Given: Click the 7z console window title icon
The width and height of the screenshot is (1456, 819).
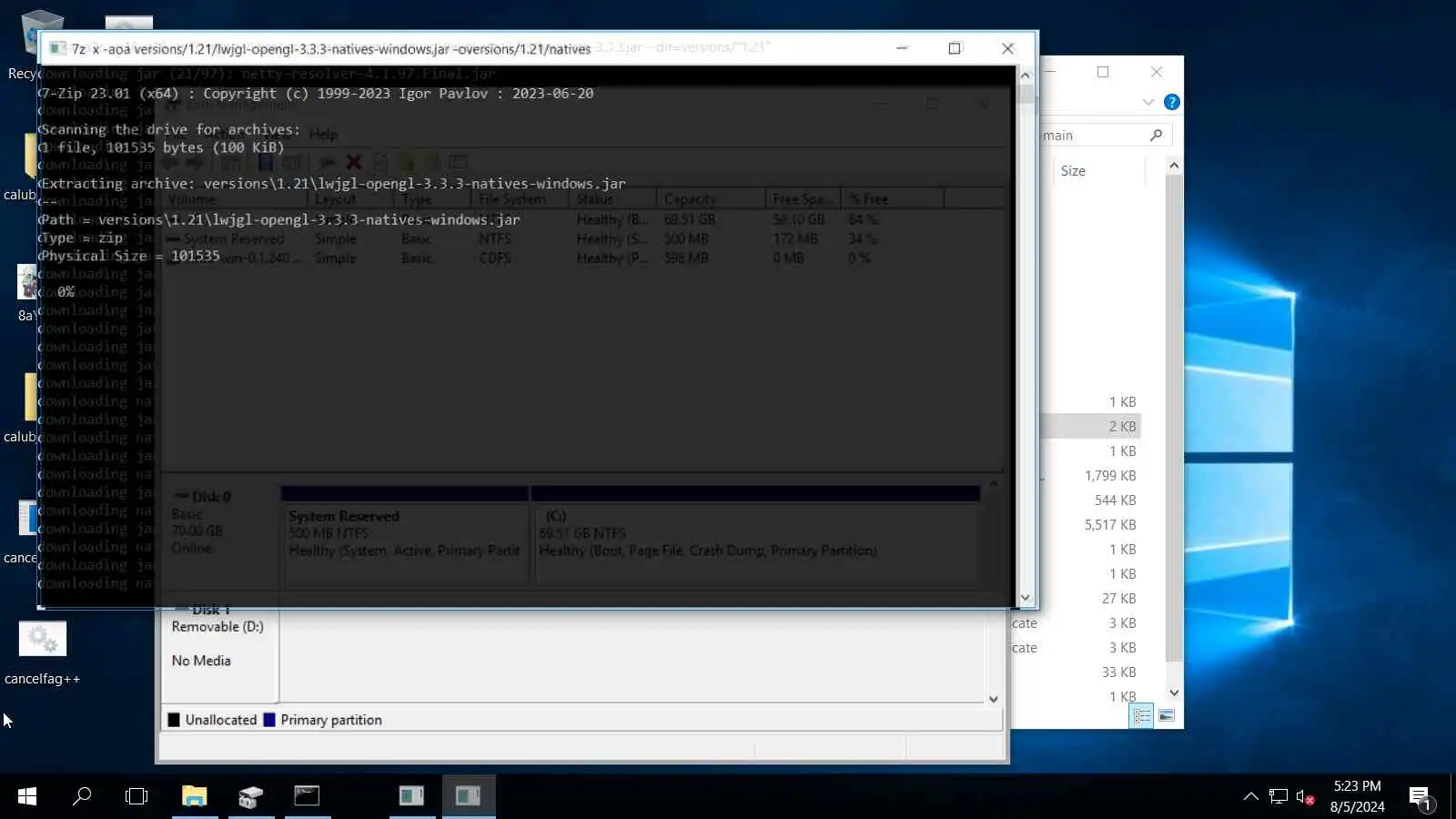Looking at the screenshot, I should point(56,48).
